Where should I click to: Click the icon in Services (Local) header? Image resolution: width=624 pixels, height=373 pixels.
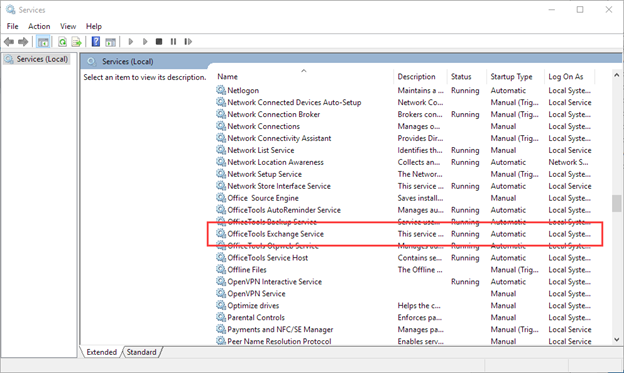[92, 61]
